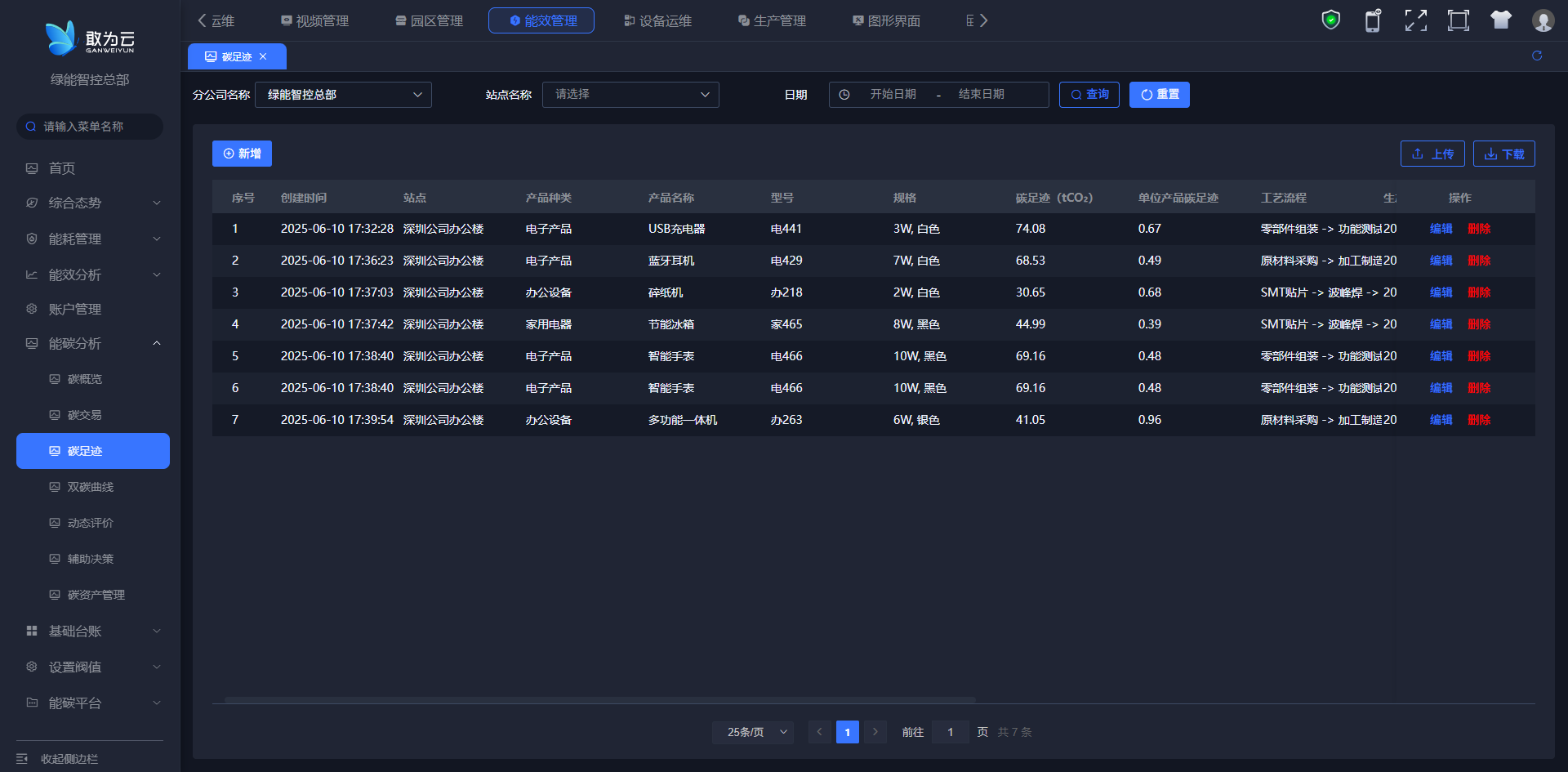This screenshot has height=772, width=1568.
Task: Open the theme shirt icon
Action: tap(1500, 20)
